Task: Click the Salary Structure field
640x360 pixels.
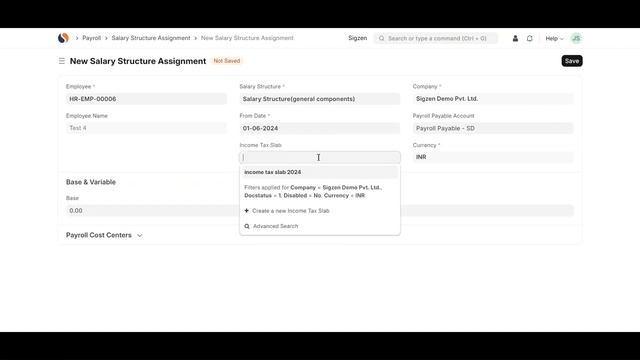Action: tap(320, 99)
